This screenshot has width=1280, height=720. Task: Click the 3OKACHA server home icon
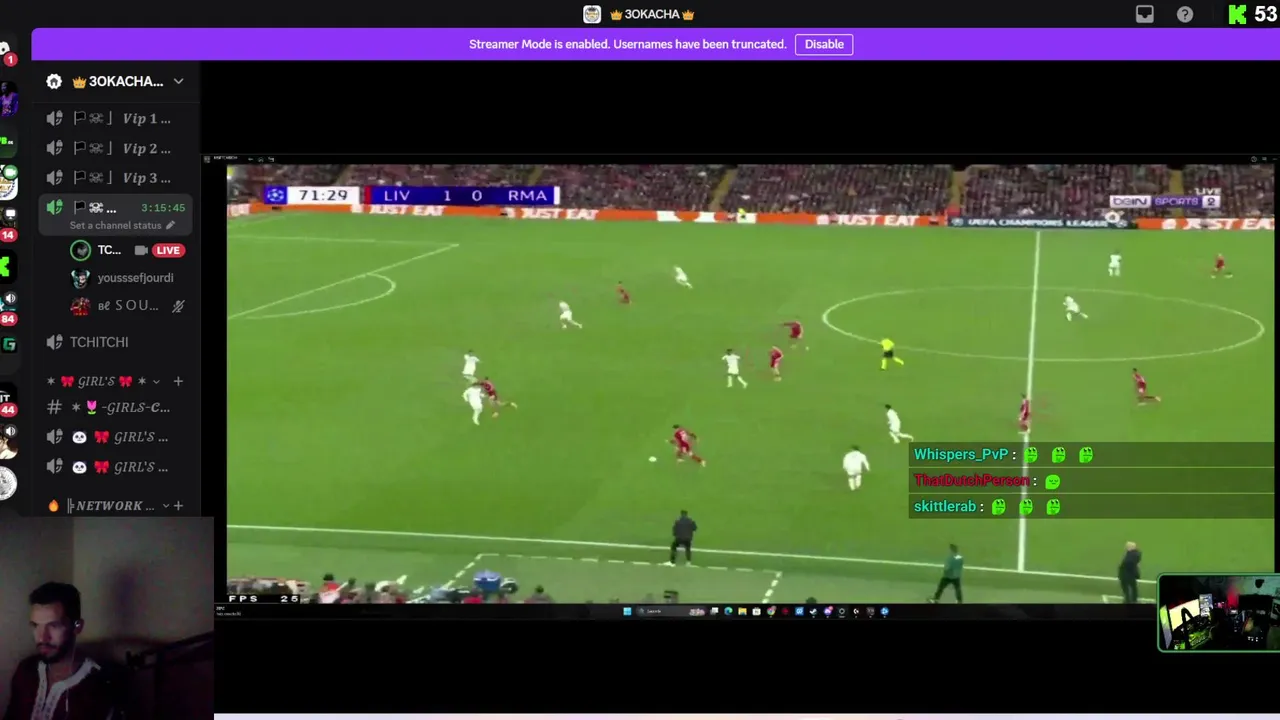pyautogui.click(x=54, y=81)
